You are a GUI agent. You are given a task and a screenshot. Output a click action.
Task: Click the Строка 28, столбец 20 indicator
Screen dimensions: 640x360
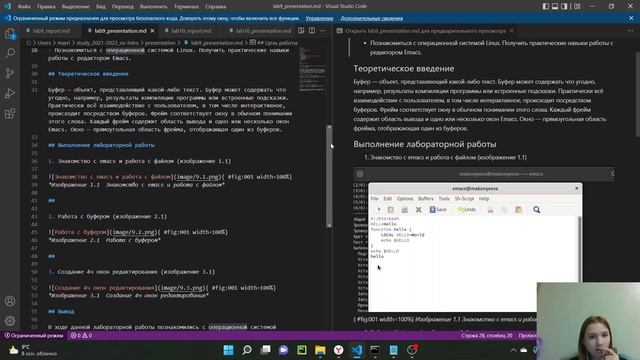[x=487, y=336]
